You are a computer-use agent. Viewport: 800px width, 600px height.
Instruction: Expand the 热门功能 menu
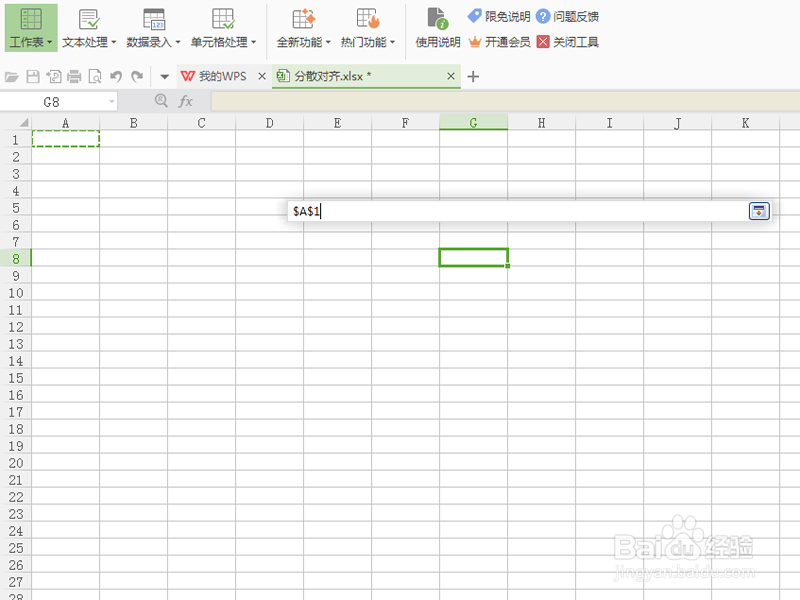click(x=368, y=28)
